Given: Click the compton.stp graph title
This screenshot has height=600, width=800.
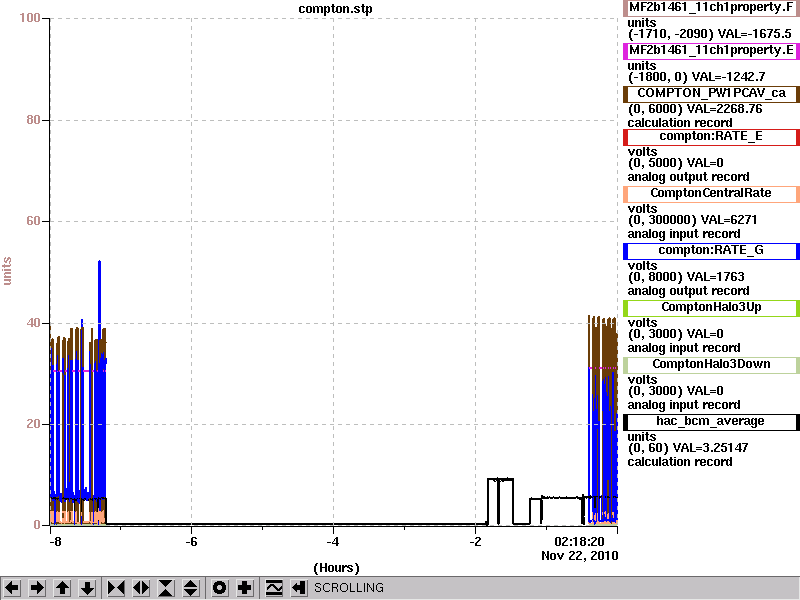Looking at the screenshot, I should click(x=335, y=9).
